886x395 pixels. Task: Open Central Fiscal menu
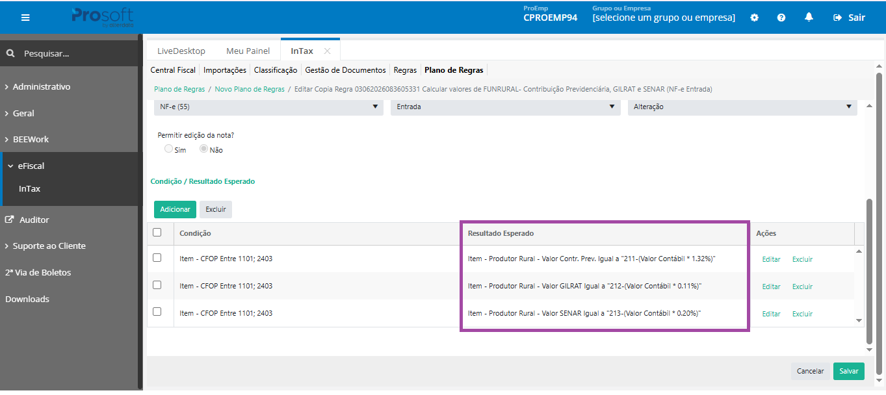tap(173, 70)
